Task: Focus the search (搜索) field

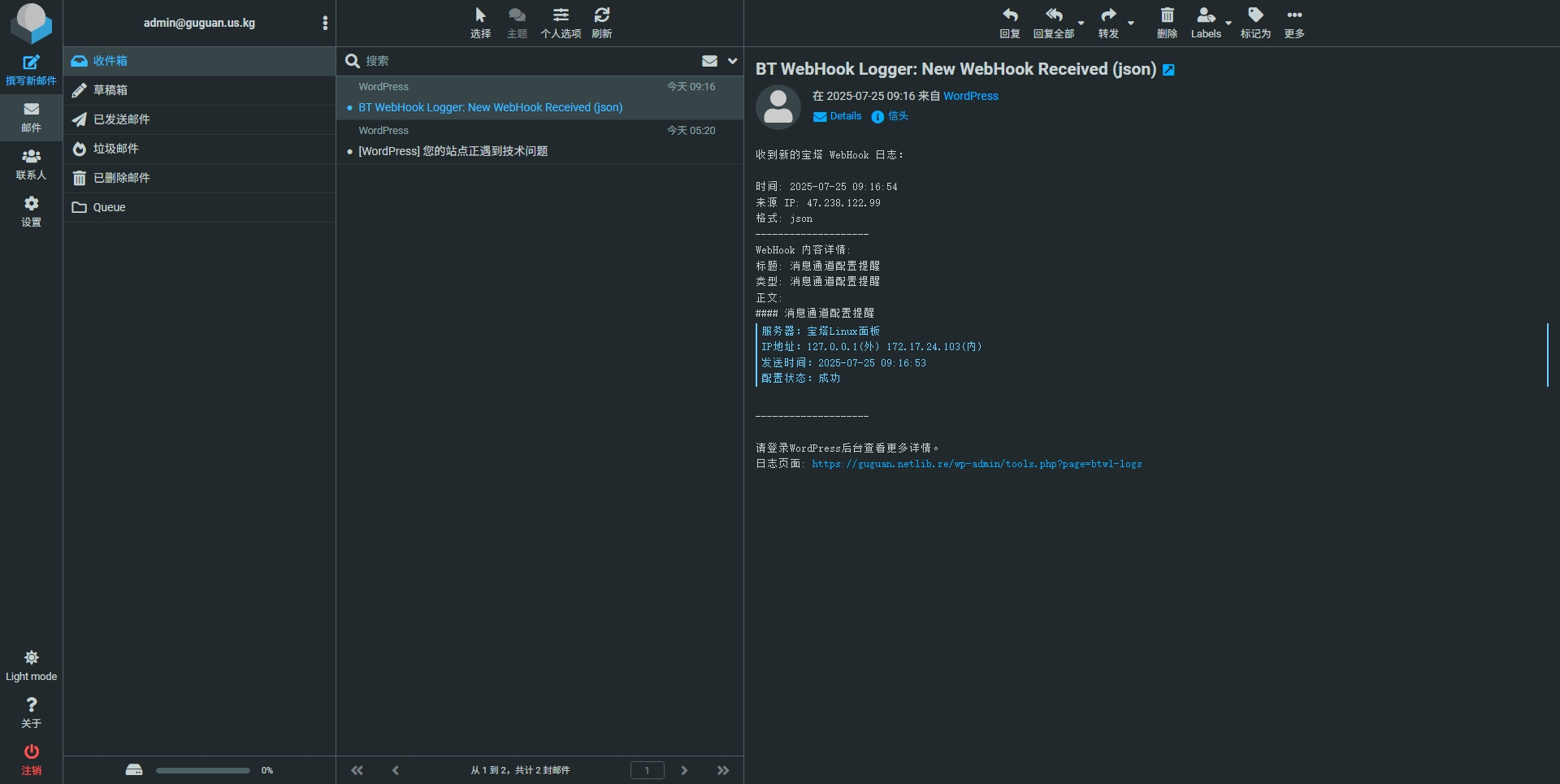Action: (528, 61)
